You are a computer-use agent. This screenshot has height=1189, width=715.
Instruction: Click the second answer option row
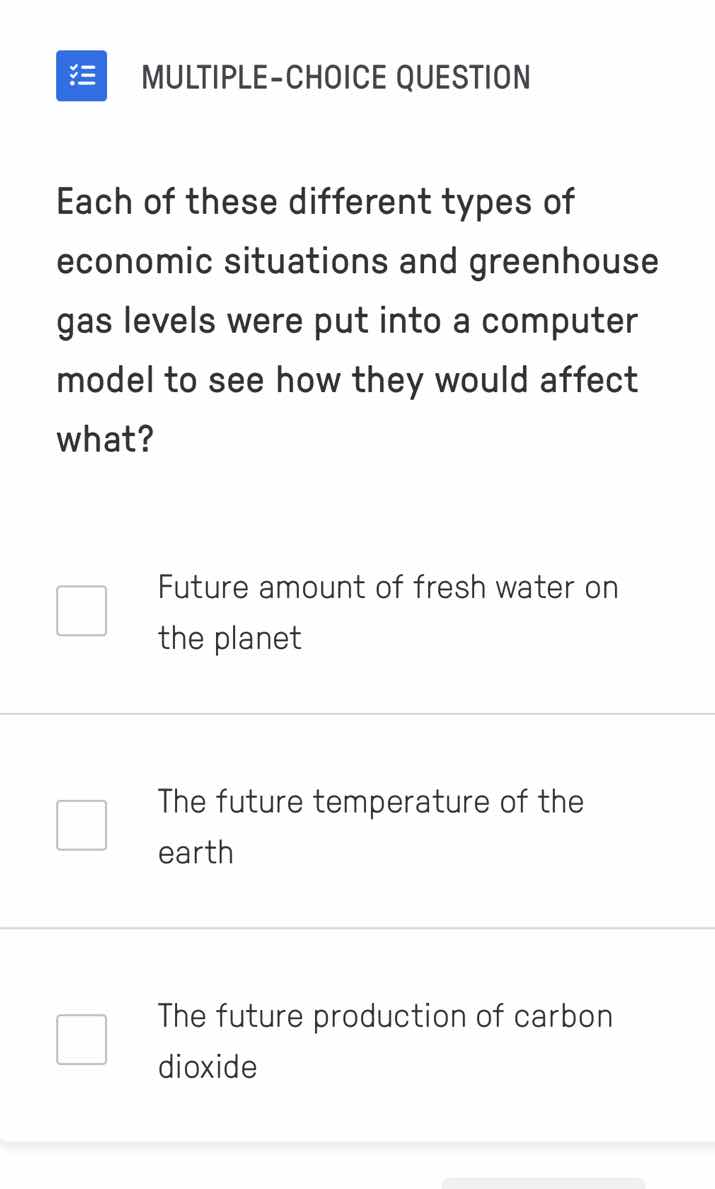click(357, 824)
